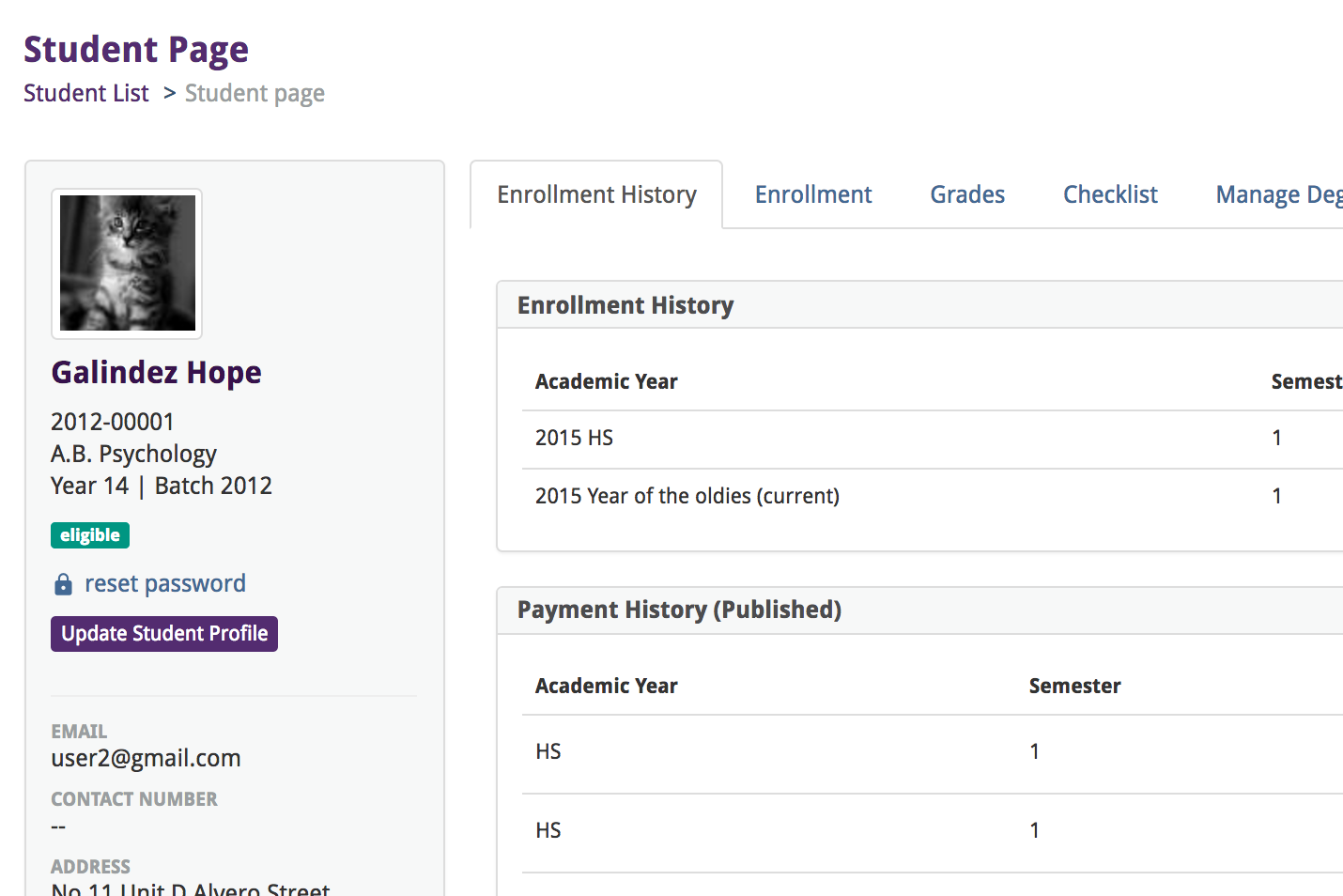The image size is (1343, 896).
Task: Click the CONTACT NUMBER label
Action: click(x=134, y=799)
